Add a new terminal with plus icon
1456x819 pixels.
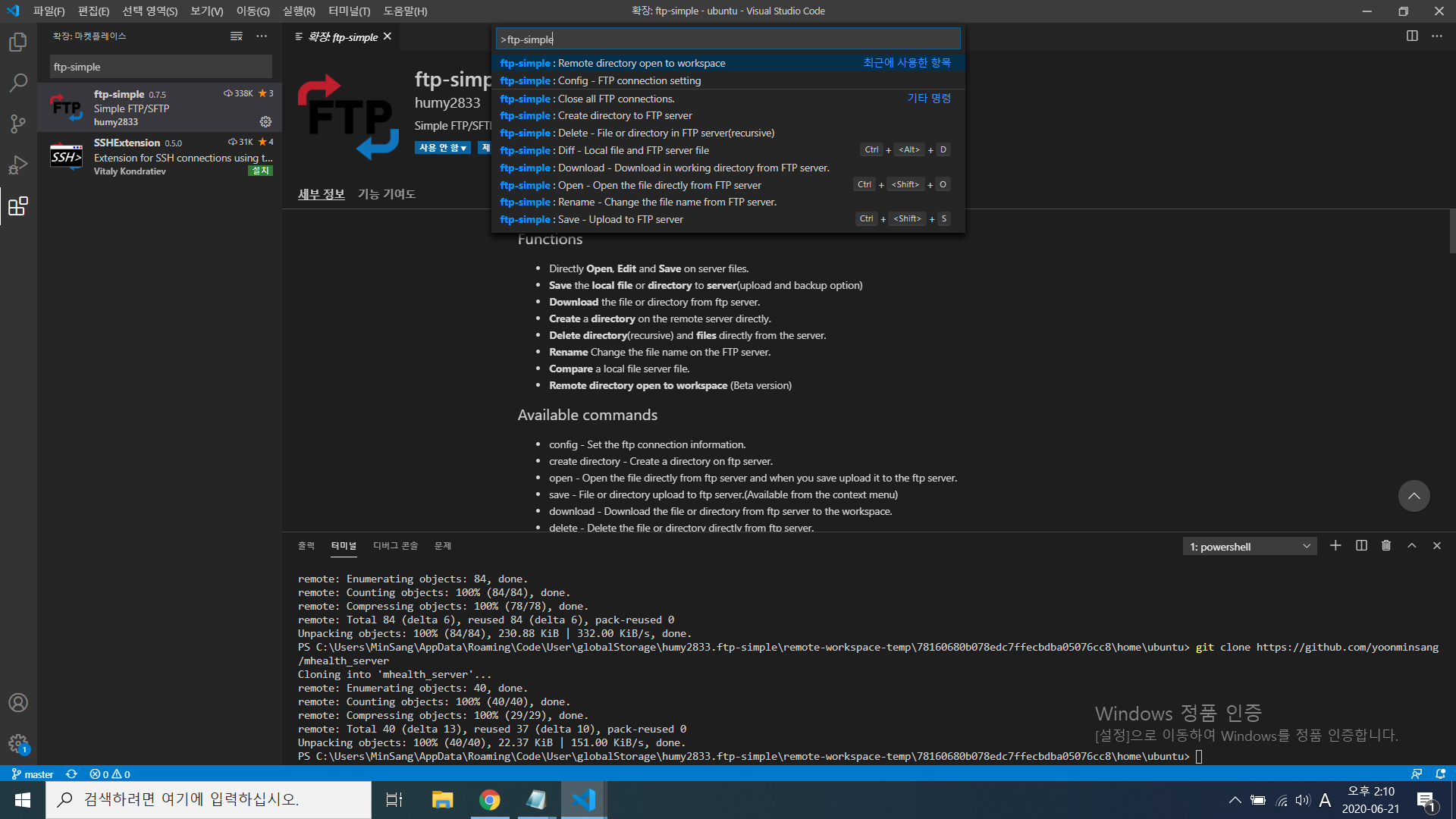pos(1335,546)
